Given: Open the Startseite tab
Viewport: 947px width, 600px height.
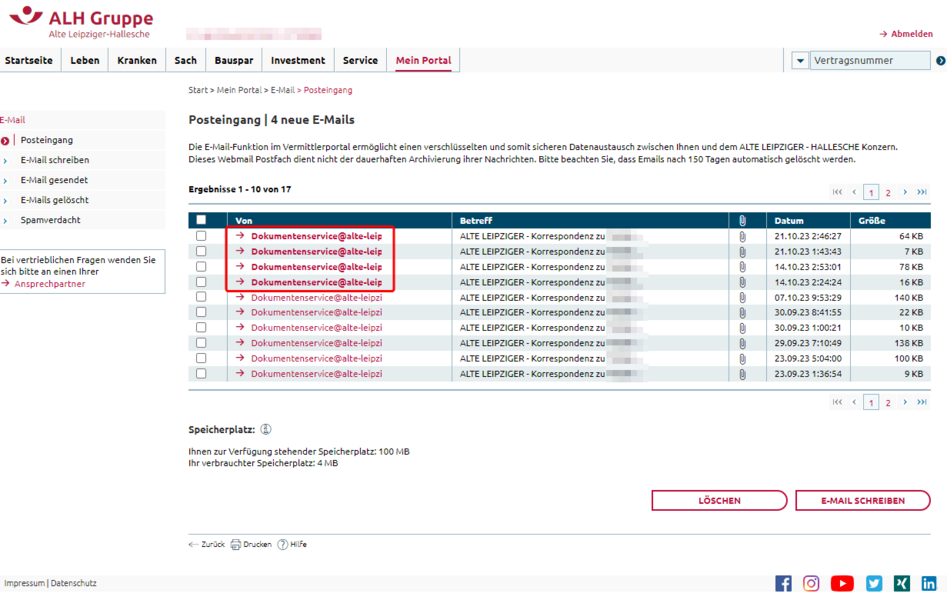Looking at the screenshot, I should coord(29,60).
